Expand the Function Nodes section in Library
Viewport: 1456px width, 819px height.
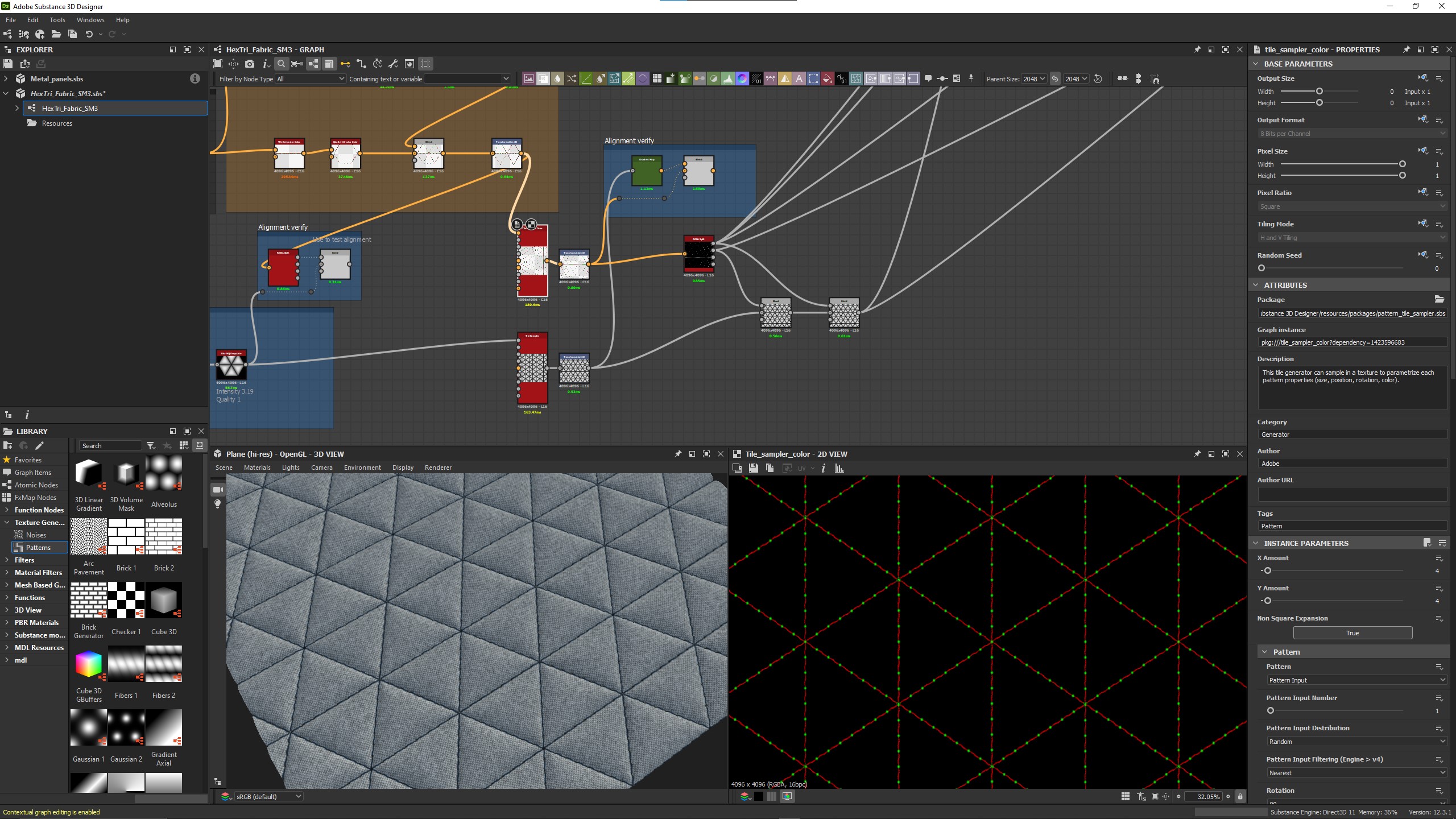pyautogui.click(x=8, y=510)
